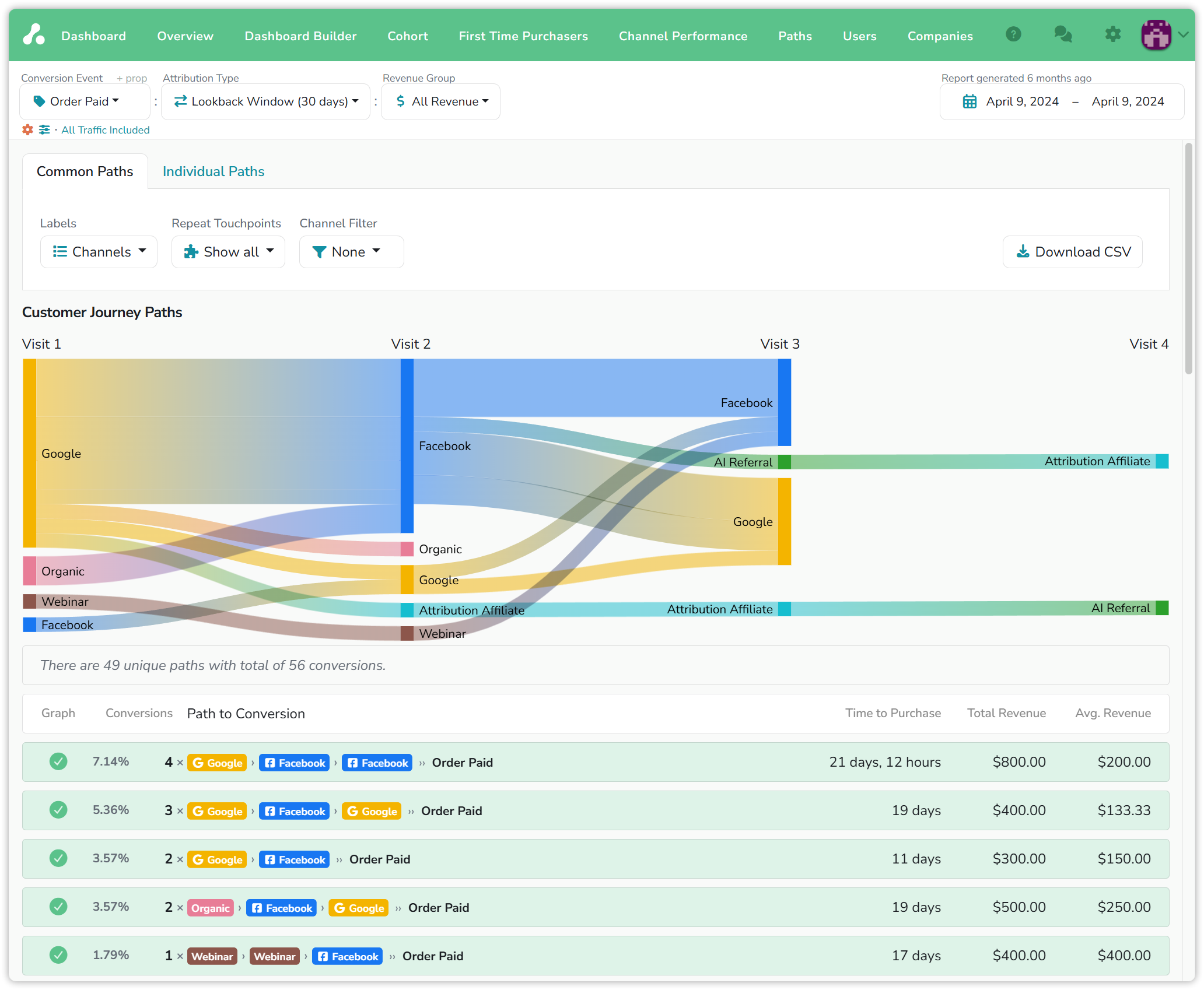Open the Overview nav item

[x=185, y=36]
